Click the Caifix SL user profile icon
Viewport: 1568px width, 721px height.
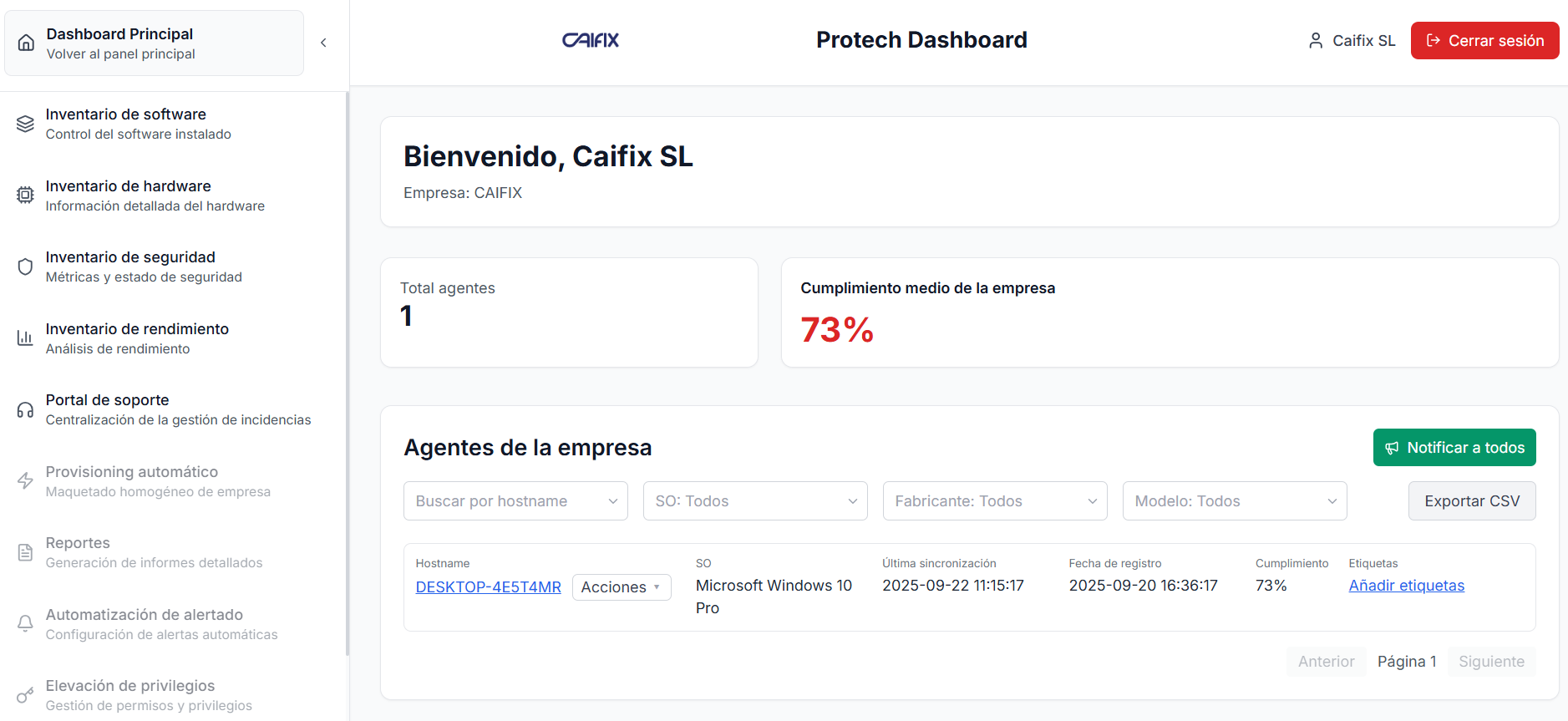1315,41
